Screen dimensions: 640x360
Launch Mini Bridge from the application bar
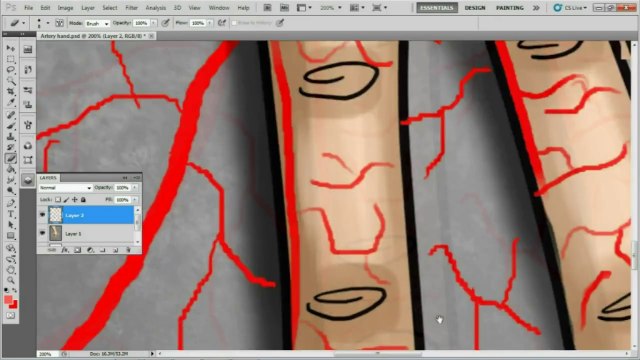click(284, 8)
